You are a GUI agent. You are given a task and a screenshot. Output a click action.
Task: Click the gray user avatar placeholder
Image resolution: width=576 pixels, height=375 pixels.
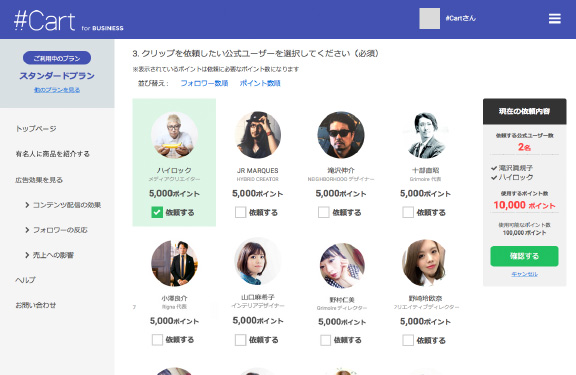[x=429, y=19]
